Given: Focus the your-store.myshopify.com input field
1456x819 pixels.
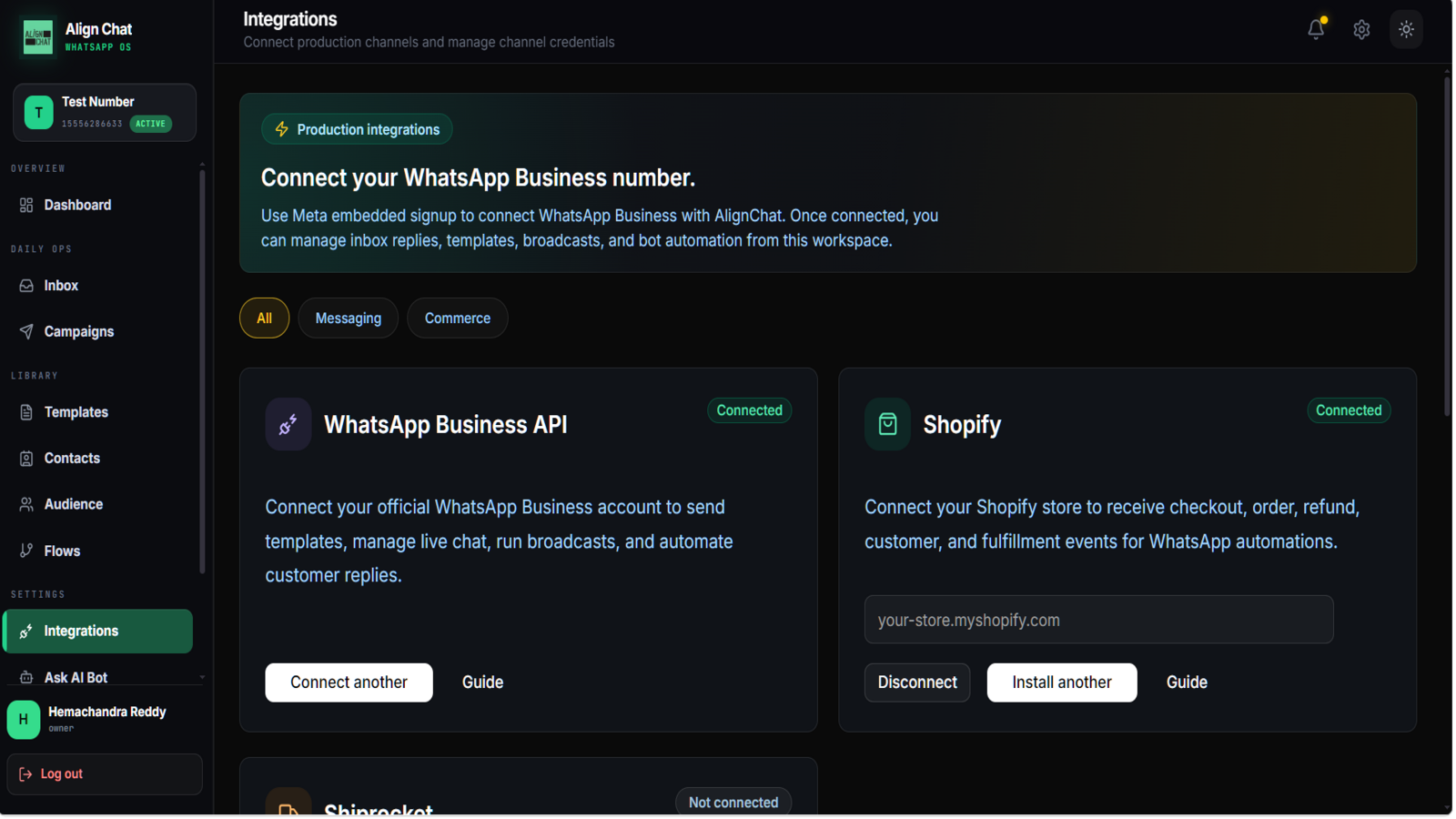Looking at the screenshot, I should coord(1098,620).
